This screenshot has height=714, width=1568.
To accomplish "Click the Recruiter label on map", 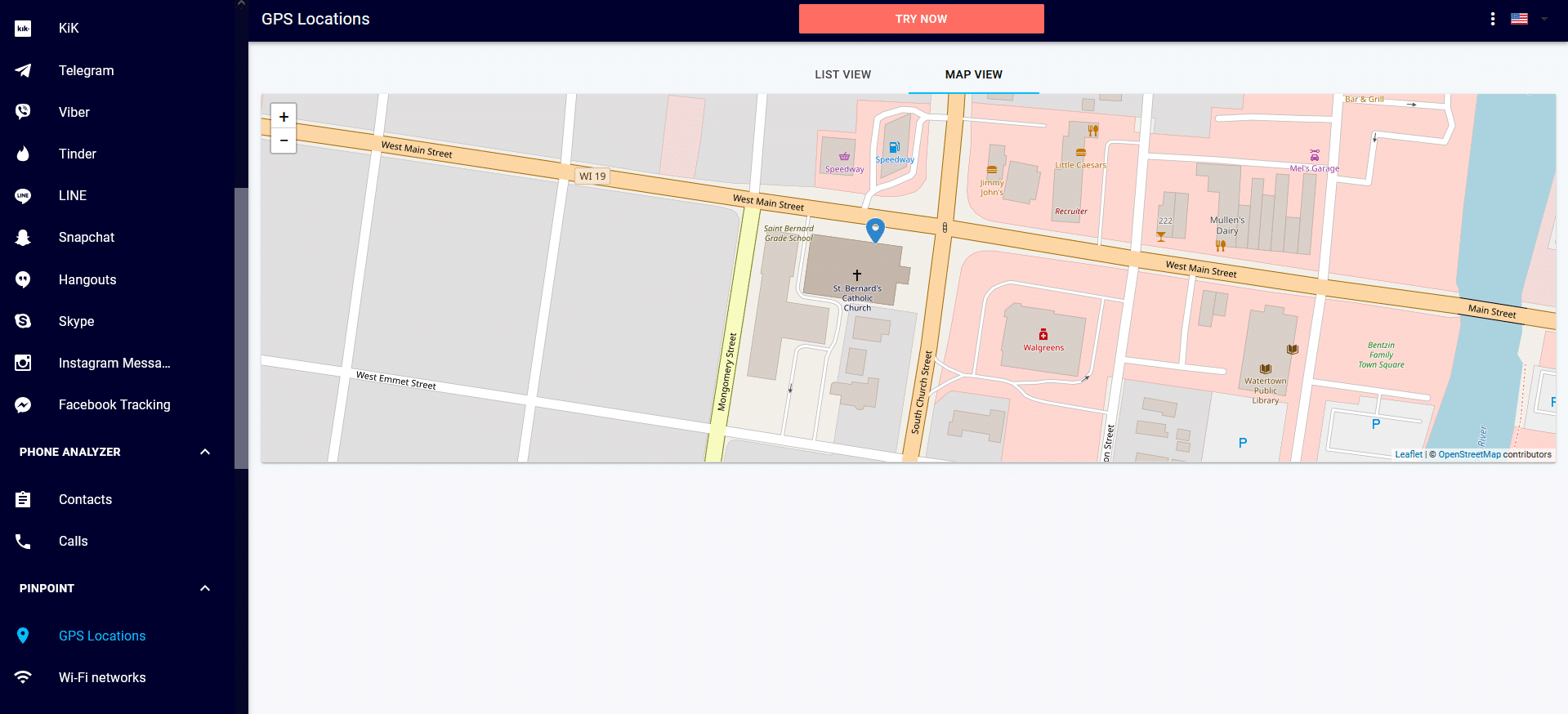I will tap(1071, 211).
